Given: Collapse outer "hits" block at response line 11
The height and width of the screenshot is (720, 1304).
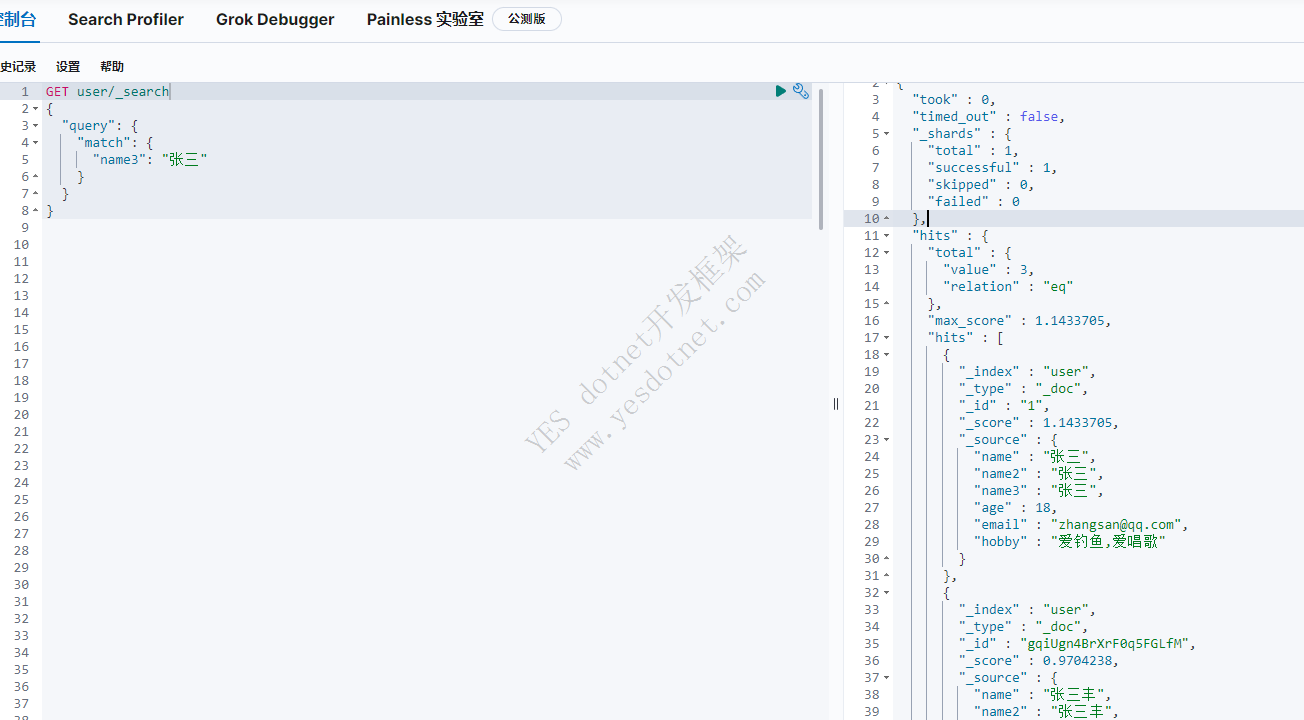Looking at the screenshot, I should (x=886, y=235).
